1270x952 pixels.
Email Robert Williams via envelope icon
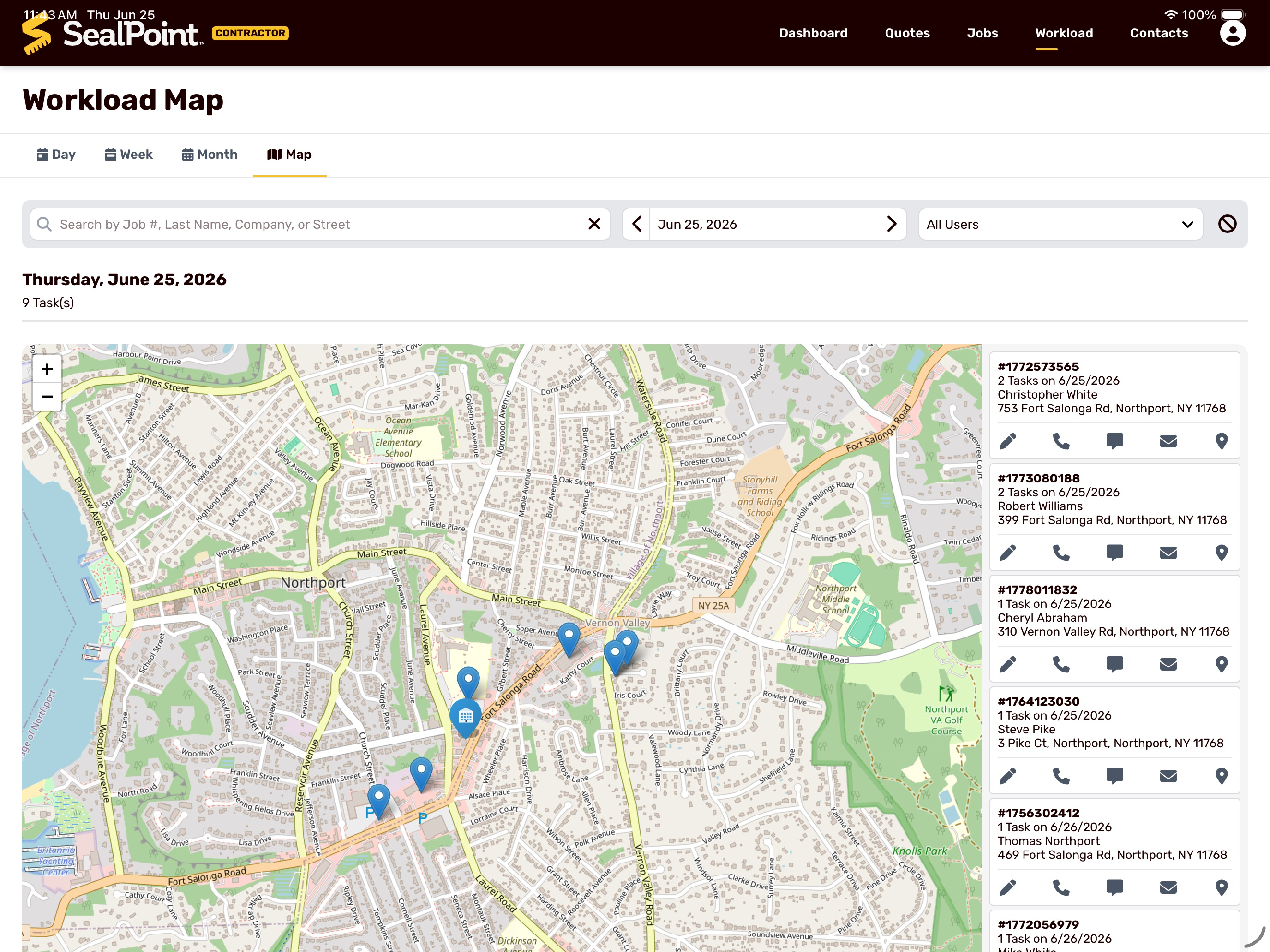[x=1168, y=553]
